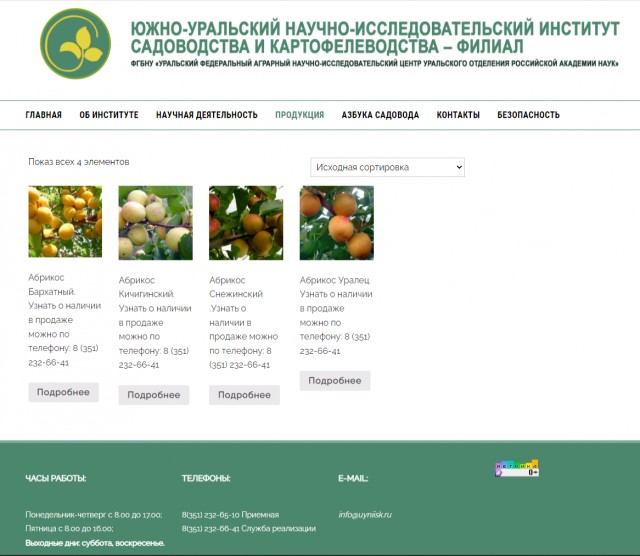Click the E-MAIL footer heading
This screenshot has height=556, width=640.
353,478
